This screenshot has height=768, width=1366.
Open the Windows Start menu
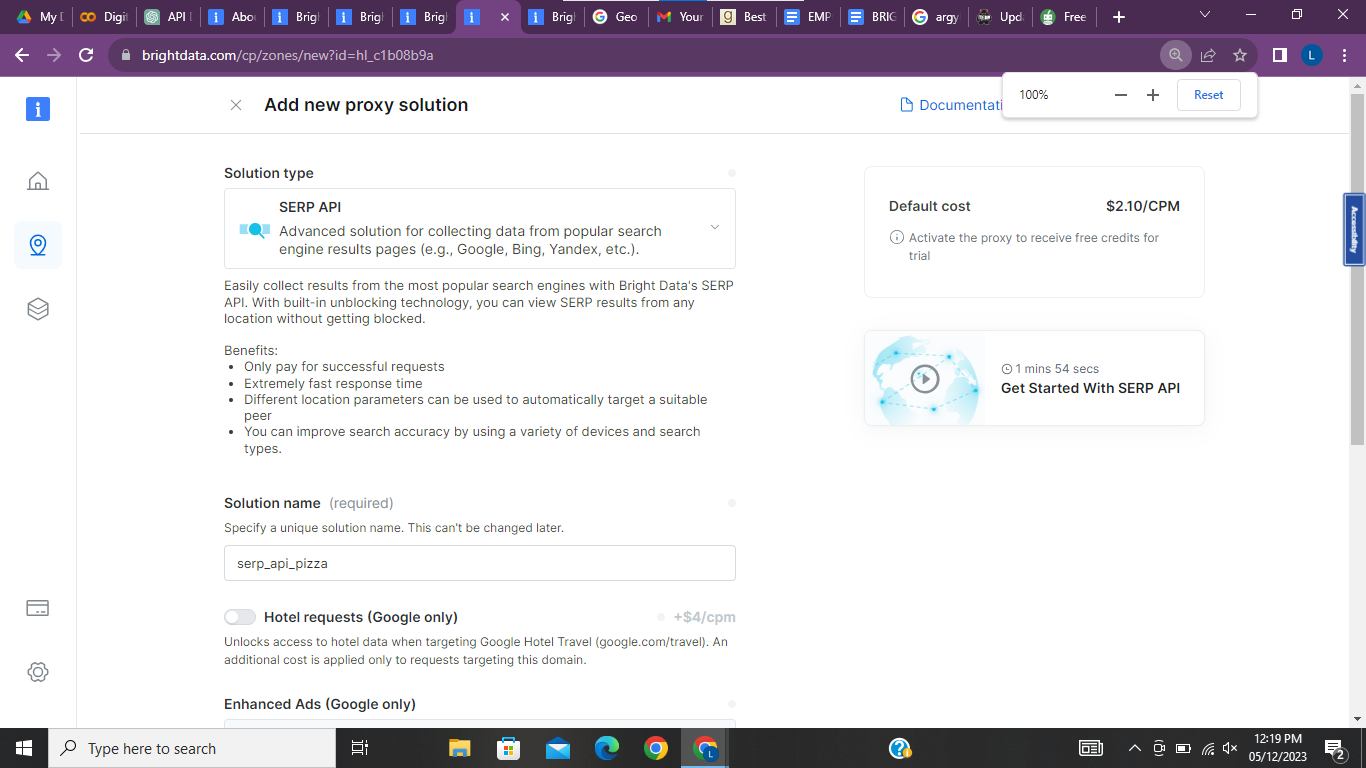pos(24,748)
